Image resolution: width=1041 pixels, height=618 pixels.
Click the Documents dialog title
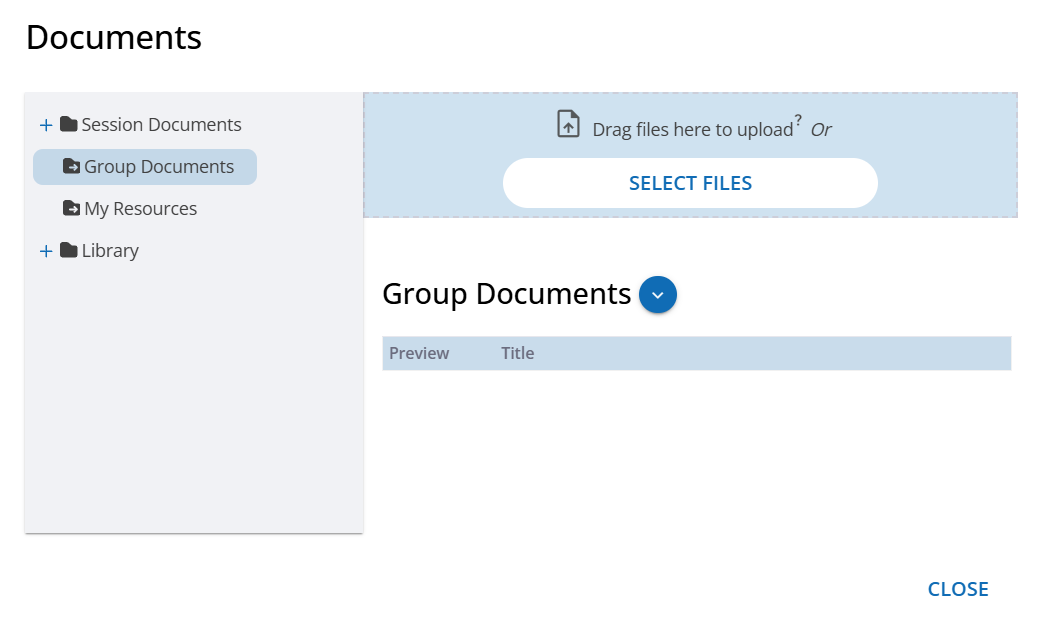coord(114,37)
